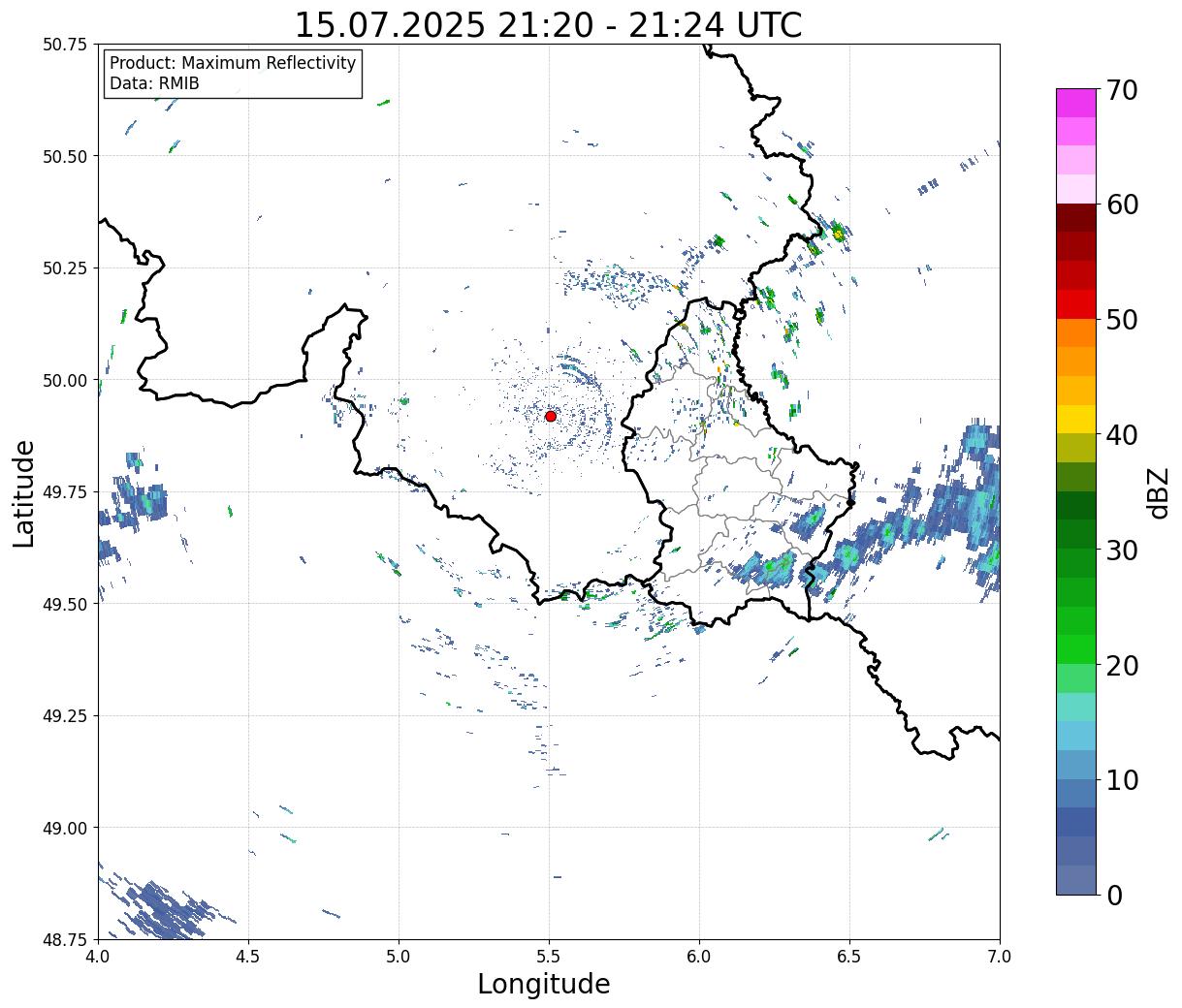Click the dark maroon colorbar swatch below 60
Screen dimensions: 1182x1008
[x=1076, y=218]
